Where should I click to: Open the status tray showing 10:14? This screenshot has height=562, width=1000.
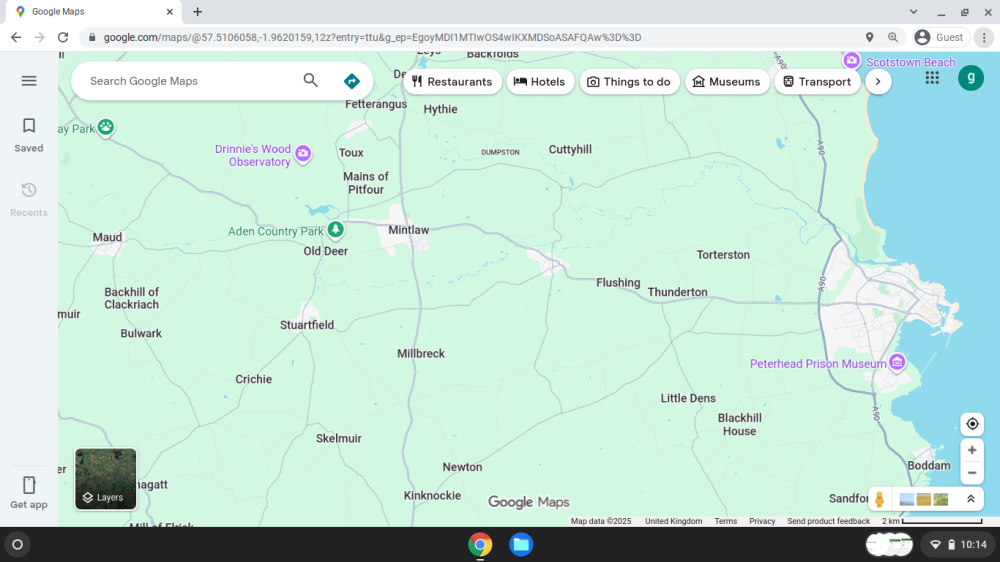(x=958, y=545)
